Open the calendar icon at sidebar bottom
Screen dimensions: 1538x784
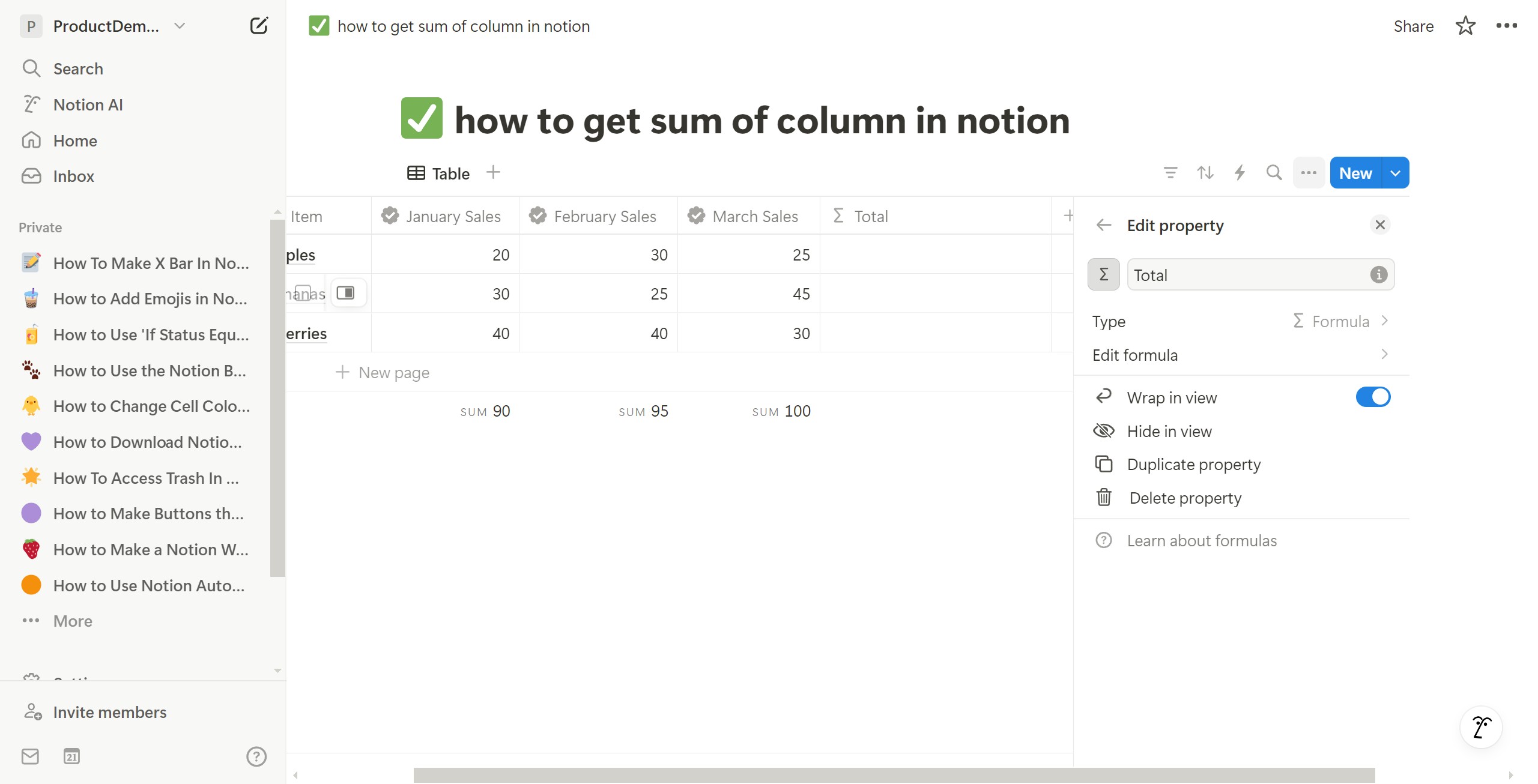(71, 756)
